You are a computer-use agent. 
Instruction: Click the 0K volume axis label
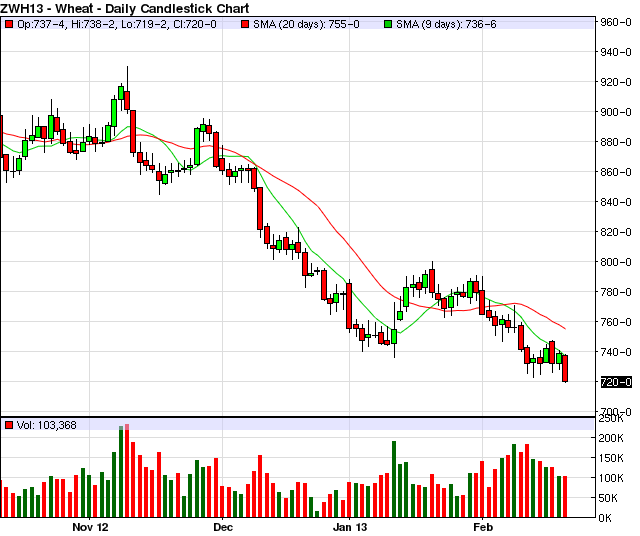point(605,518)
